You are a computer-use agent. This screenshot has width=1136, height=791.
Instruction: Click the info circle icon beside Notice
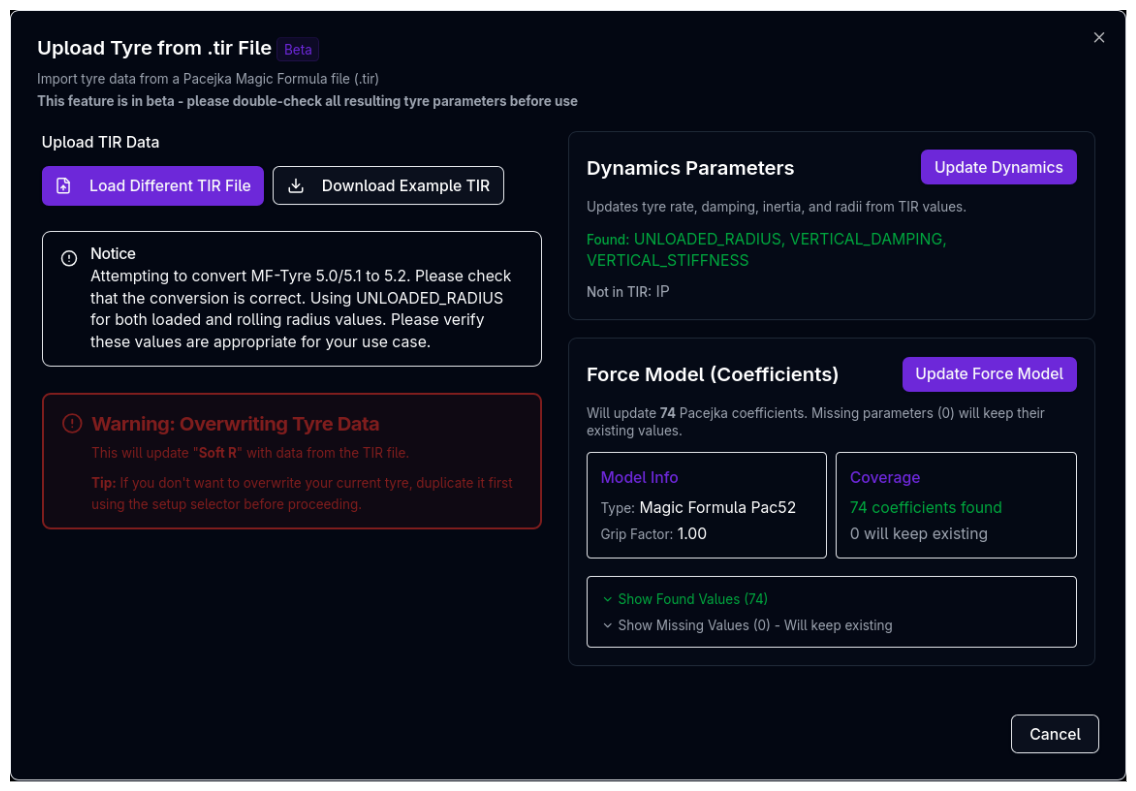click(x=69, y=258)
